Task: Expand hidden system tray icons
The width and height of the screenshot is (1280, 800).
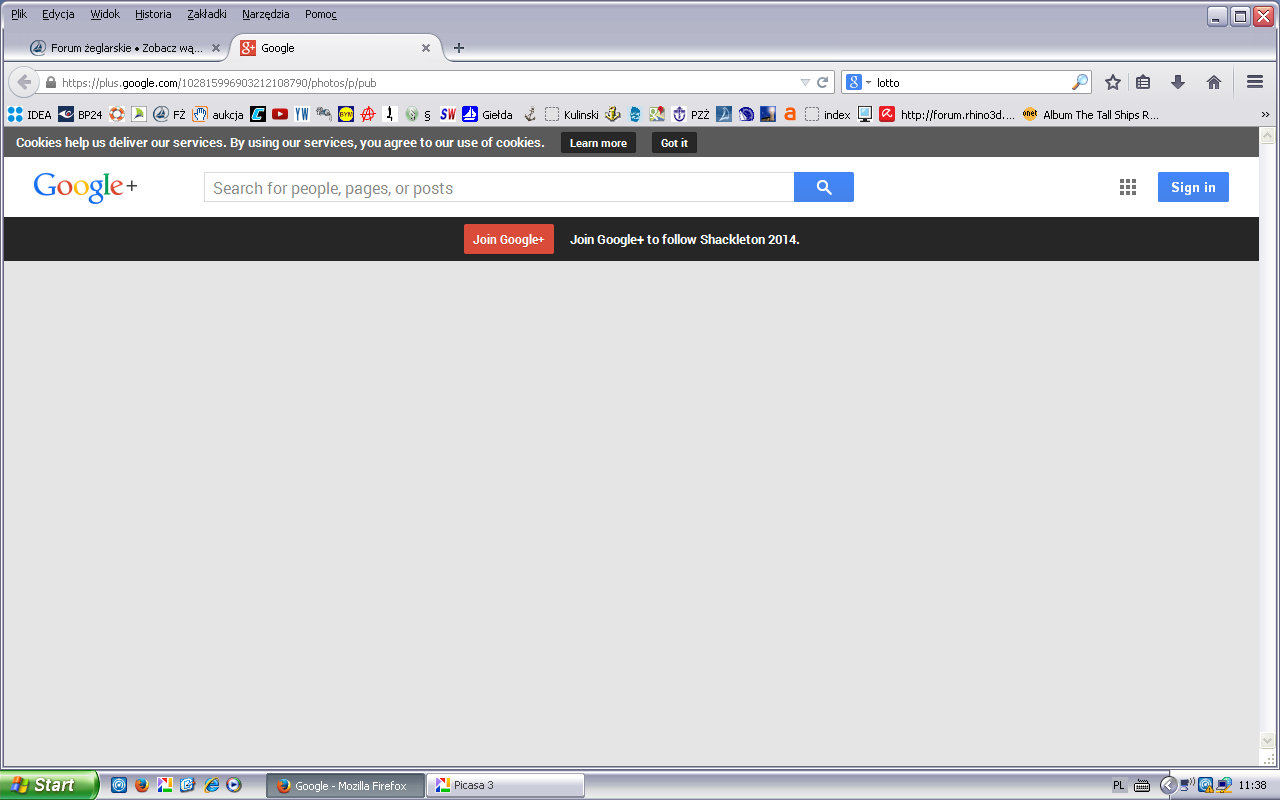Action: click(1167, 785)
